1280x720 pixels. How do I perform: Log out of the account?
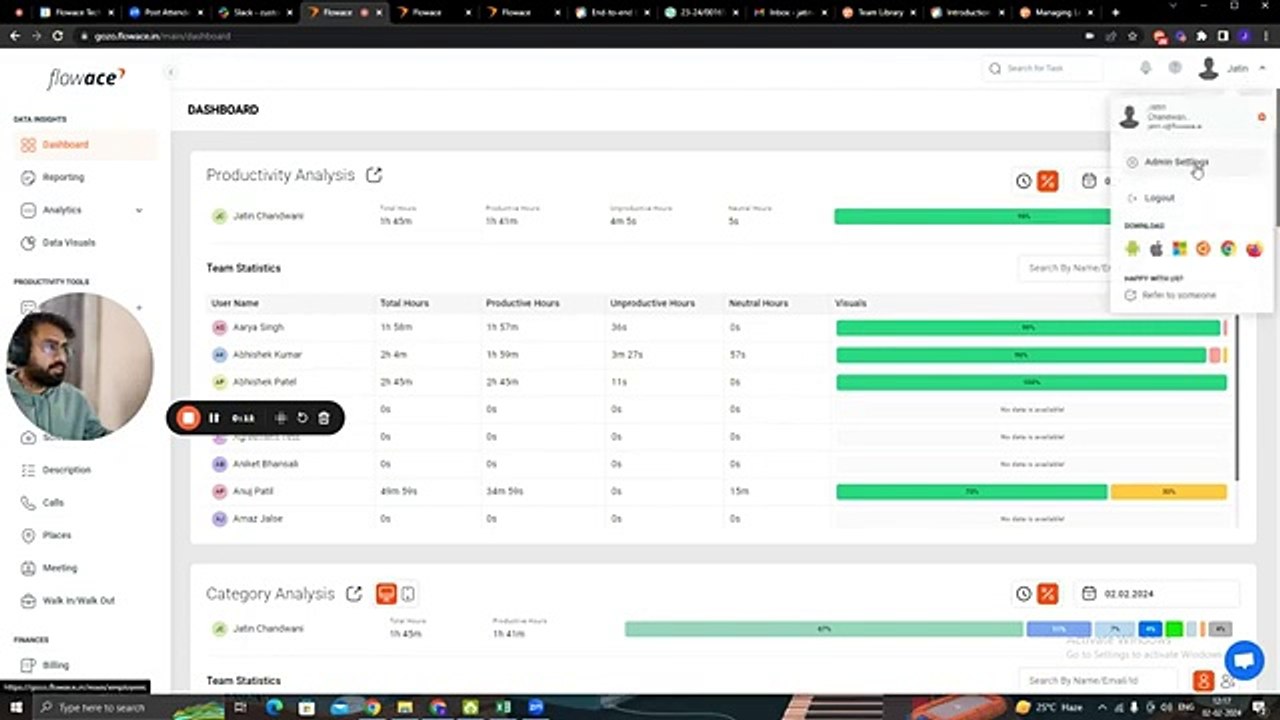point(1159,198)
